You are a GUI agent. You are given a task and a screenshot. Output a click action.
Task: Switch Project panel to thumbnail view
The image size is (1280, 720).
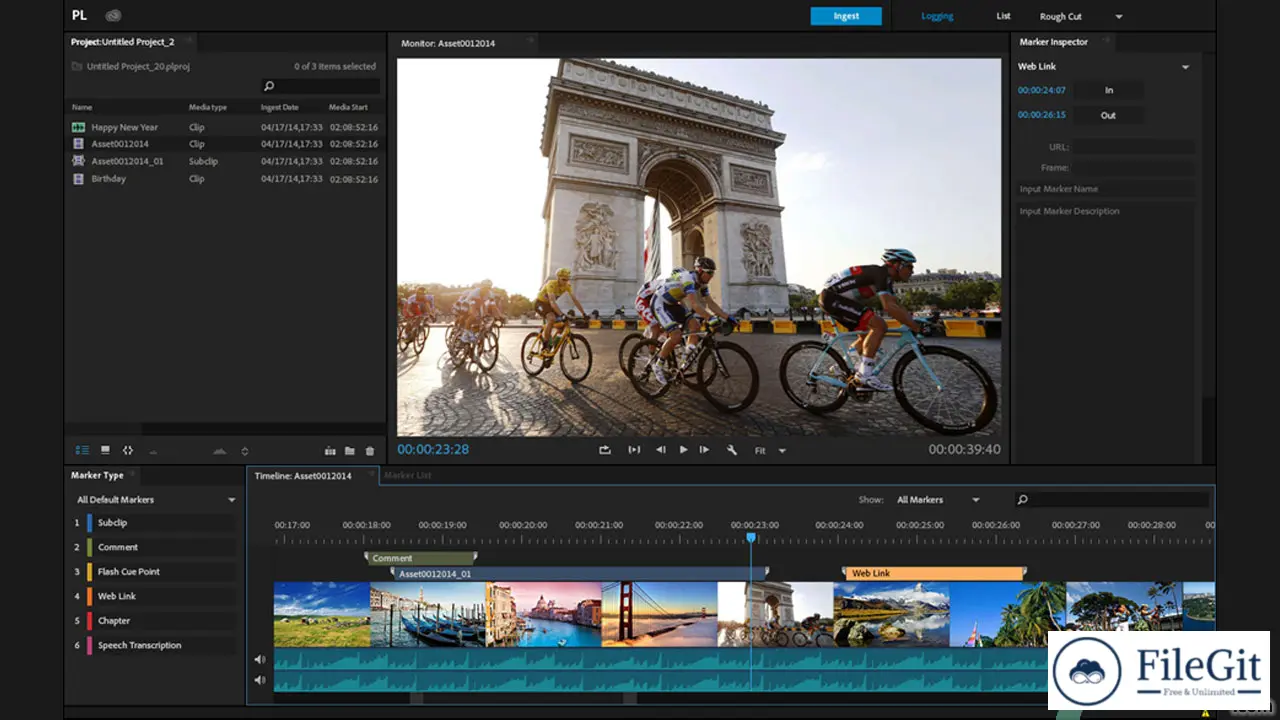tap(105, 451)
